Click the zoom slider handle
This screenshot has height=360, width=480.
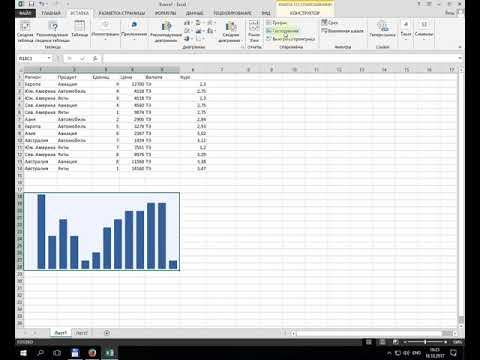click(425, 342)
